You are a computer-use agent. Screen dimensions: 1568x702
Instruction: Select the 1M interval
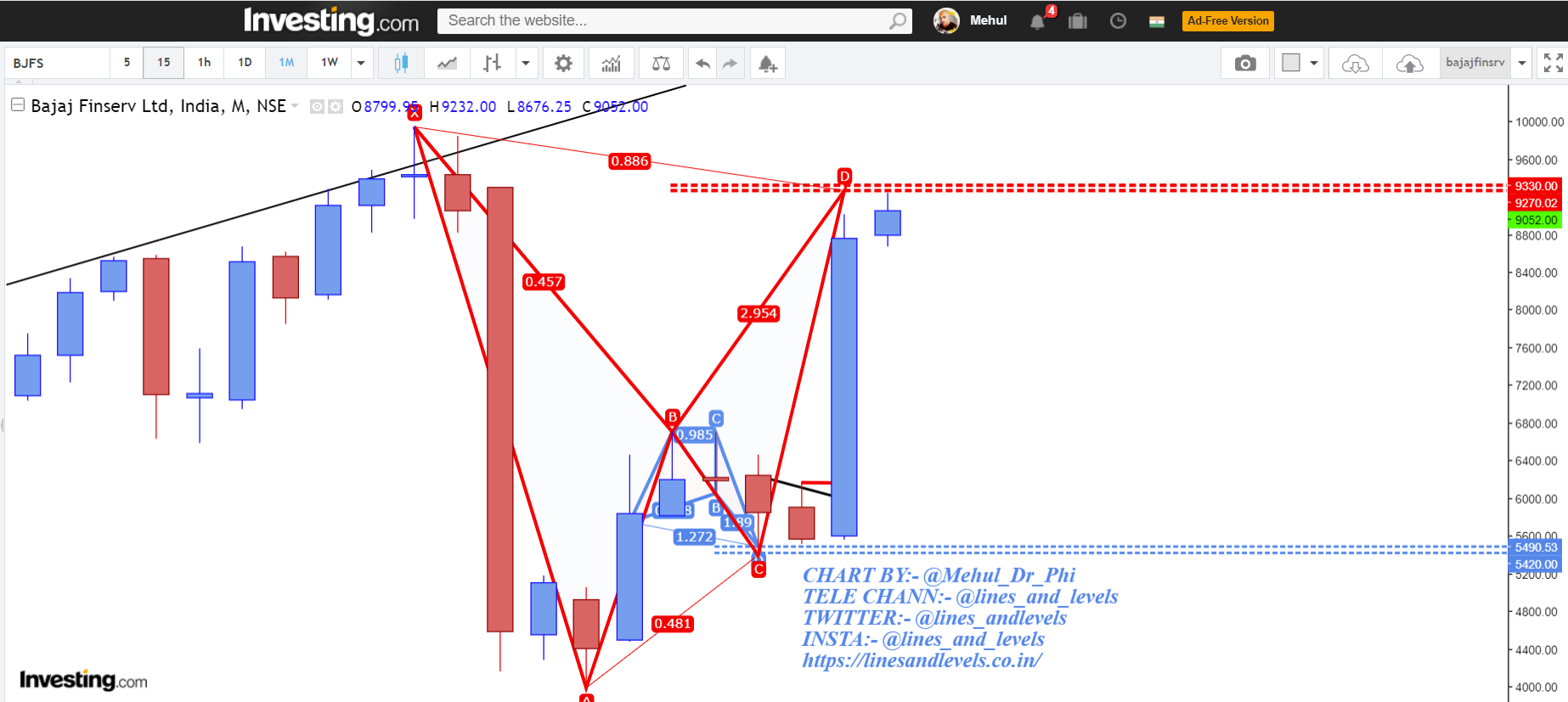tap(287, 63)
